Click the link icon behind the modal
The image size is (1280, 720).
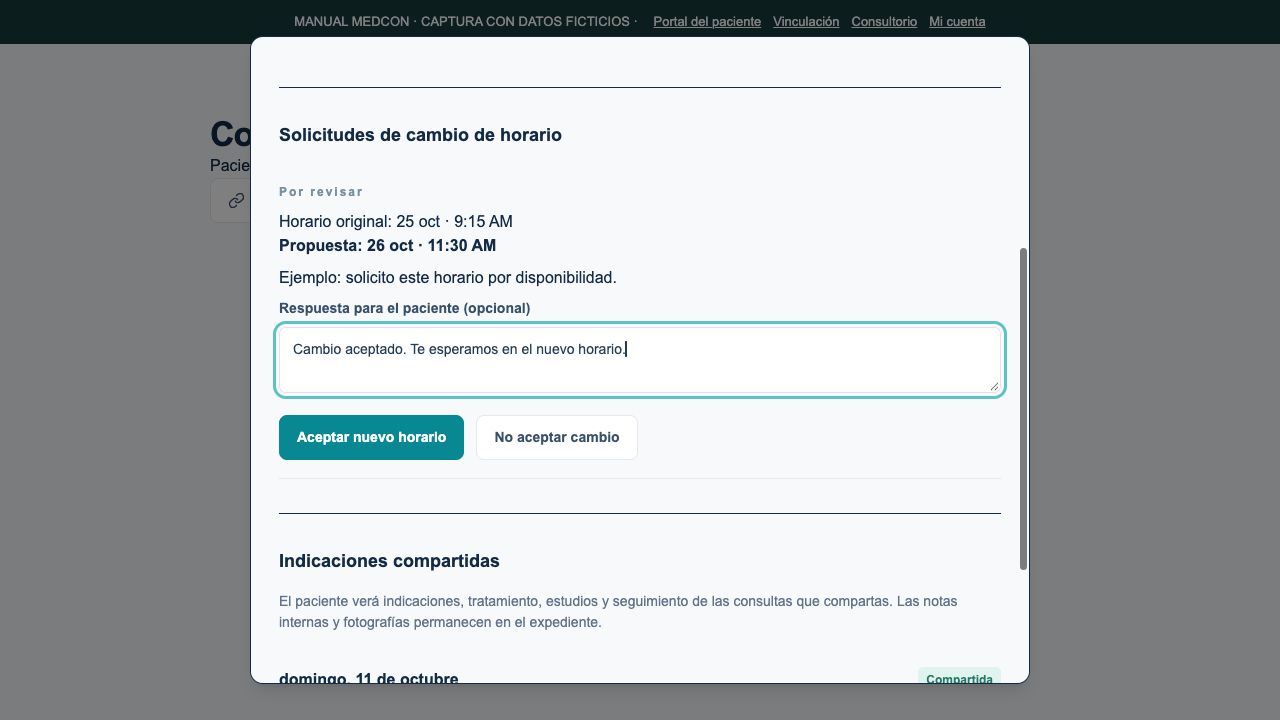(236, 201)
